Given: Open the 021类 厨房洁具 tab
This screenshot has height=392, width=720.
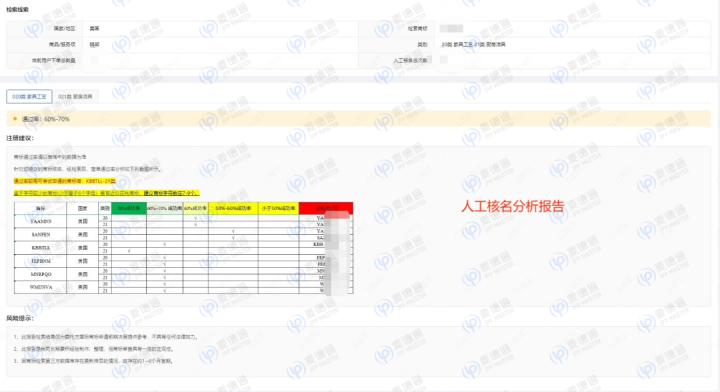Looking at the screenshot, I should pyautogui.click(x=75, y=97).
